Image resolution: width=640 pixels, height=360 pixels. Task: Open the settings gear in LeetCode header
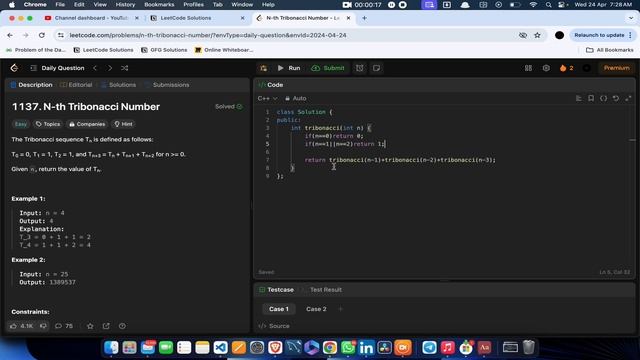[x=546, y=68]
